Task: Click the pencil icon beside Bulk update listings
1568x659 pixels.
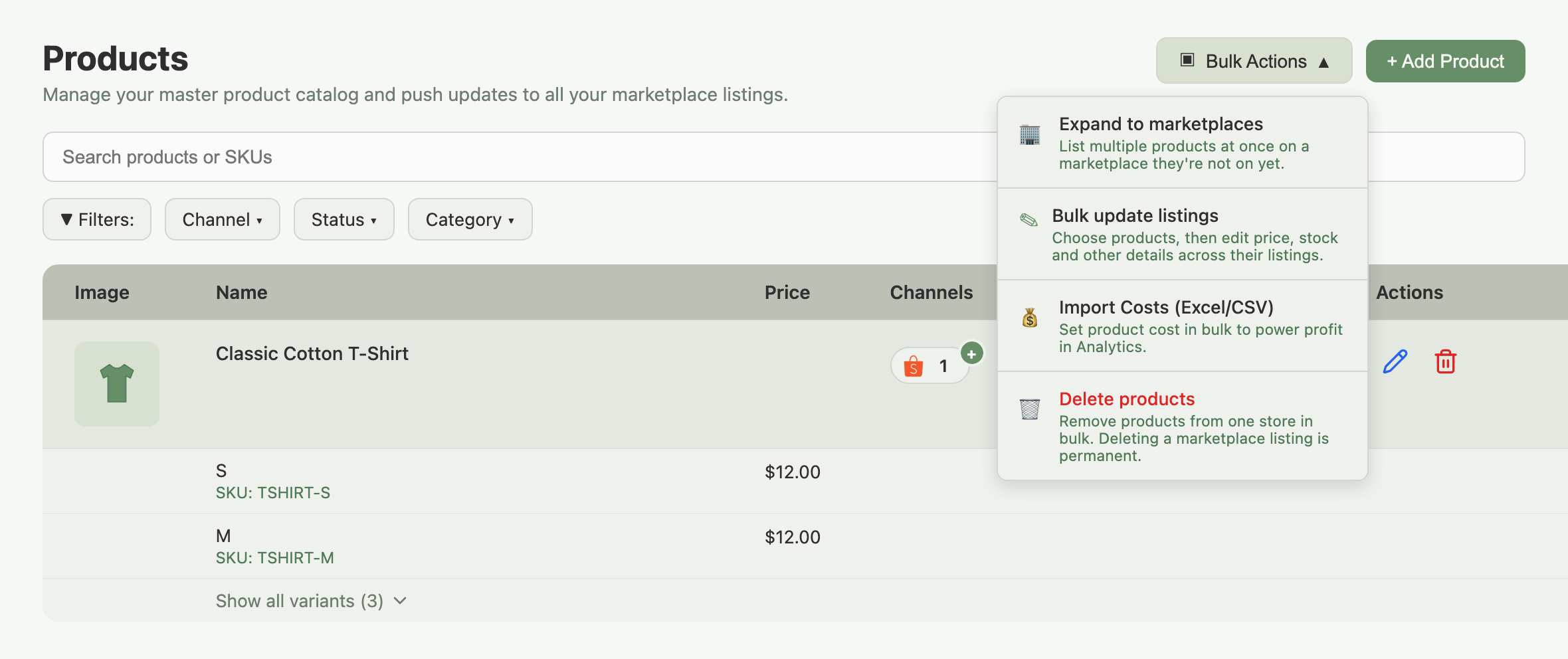Action: [x=1029, y=220]
